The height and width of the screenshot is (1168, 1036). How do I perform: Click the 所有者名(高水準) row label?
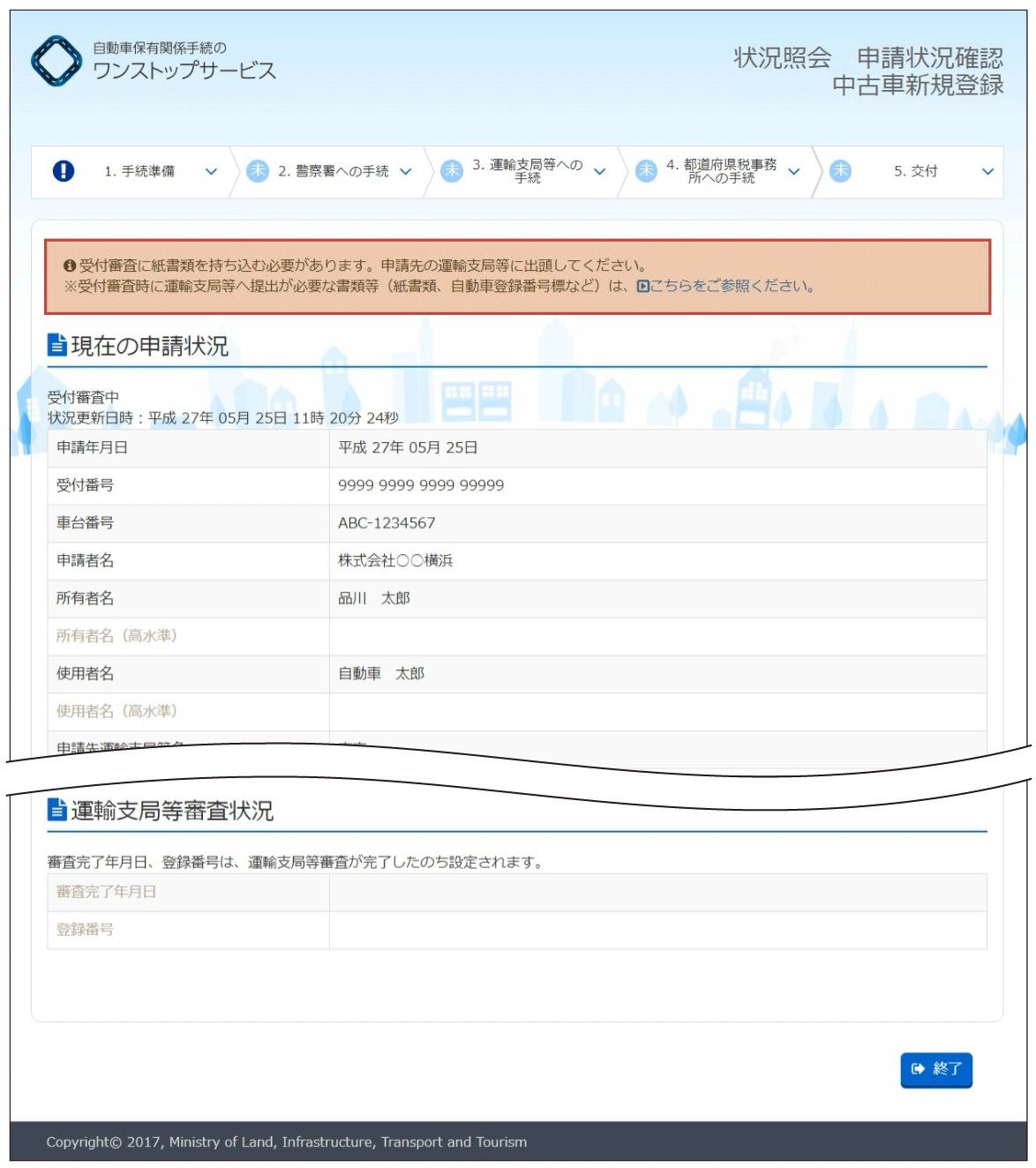tap(116, 636)
